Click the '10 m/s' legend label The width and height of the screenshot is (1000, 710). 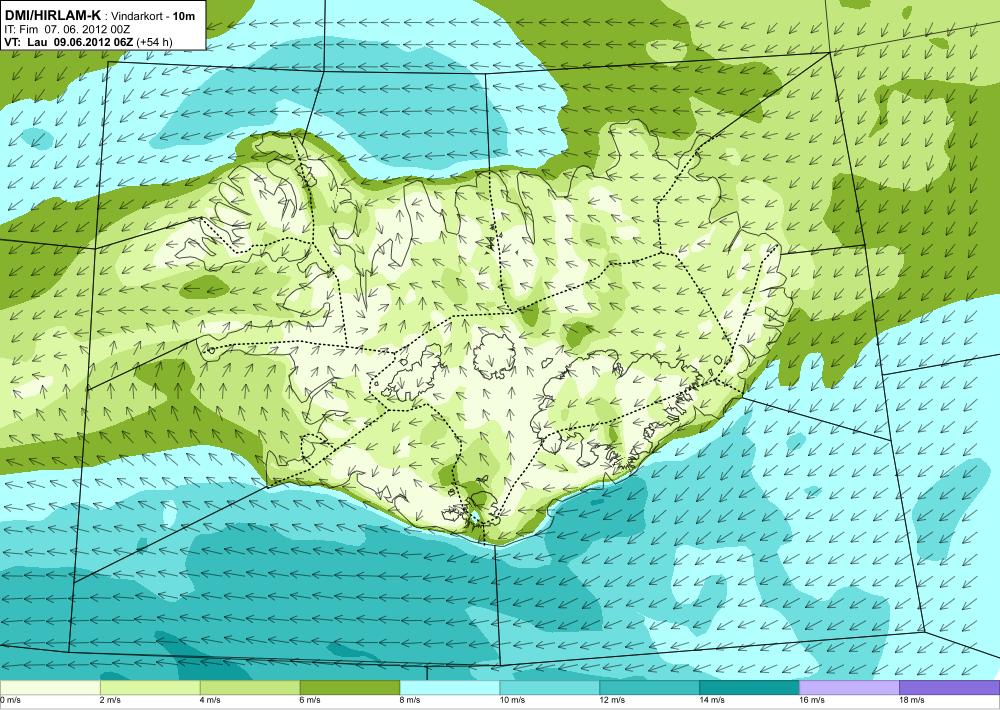(x=513, y=700)
